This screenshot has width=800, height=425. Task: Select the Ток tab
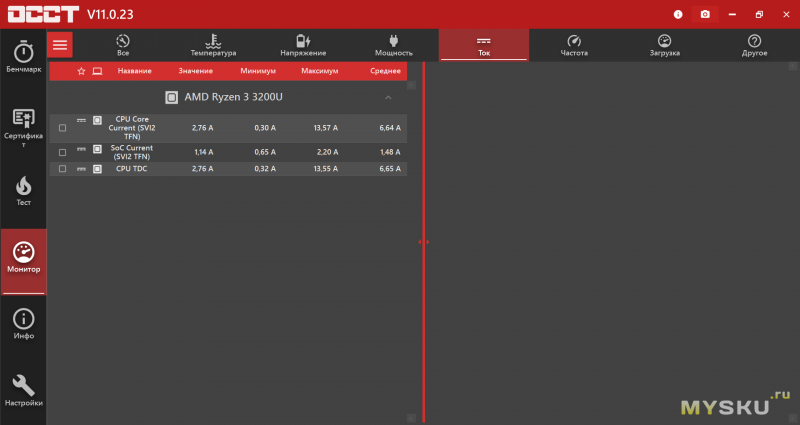click(x=484, y=45)
